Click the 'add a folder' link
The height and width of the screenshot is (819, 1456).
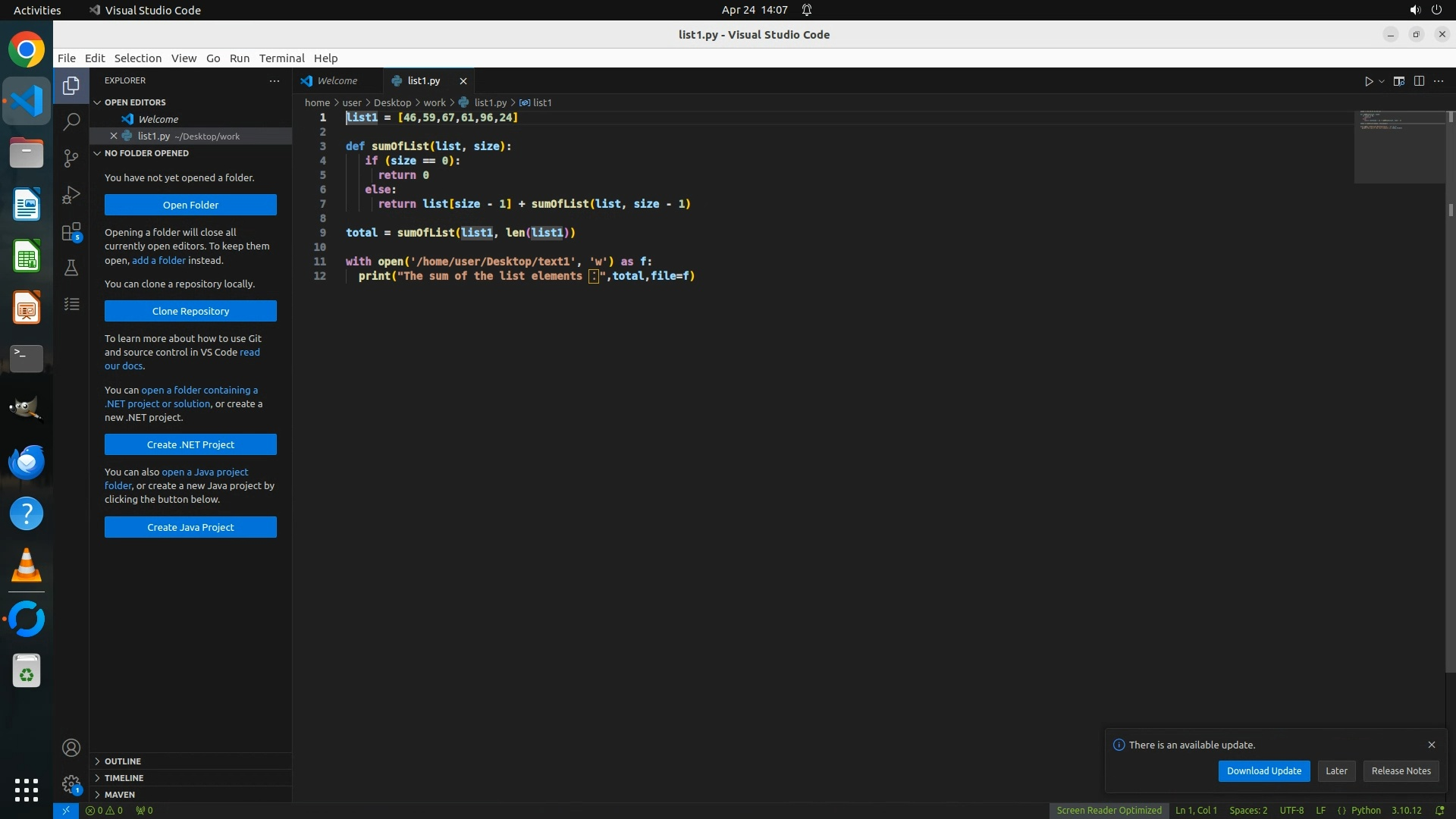click(x=158, y=261)
